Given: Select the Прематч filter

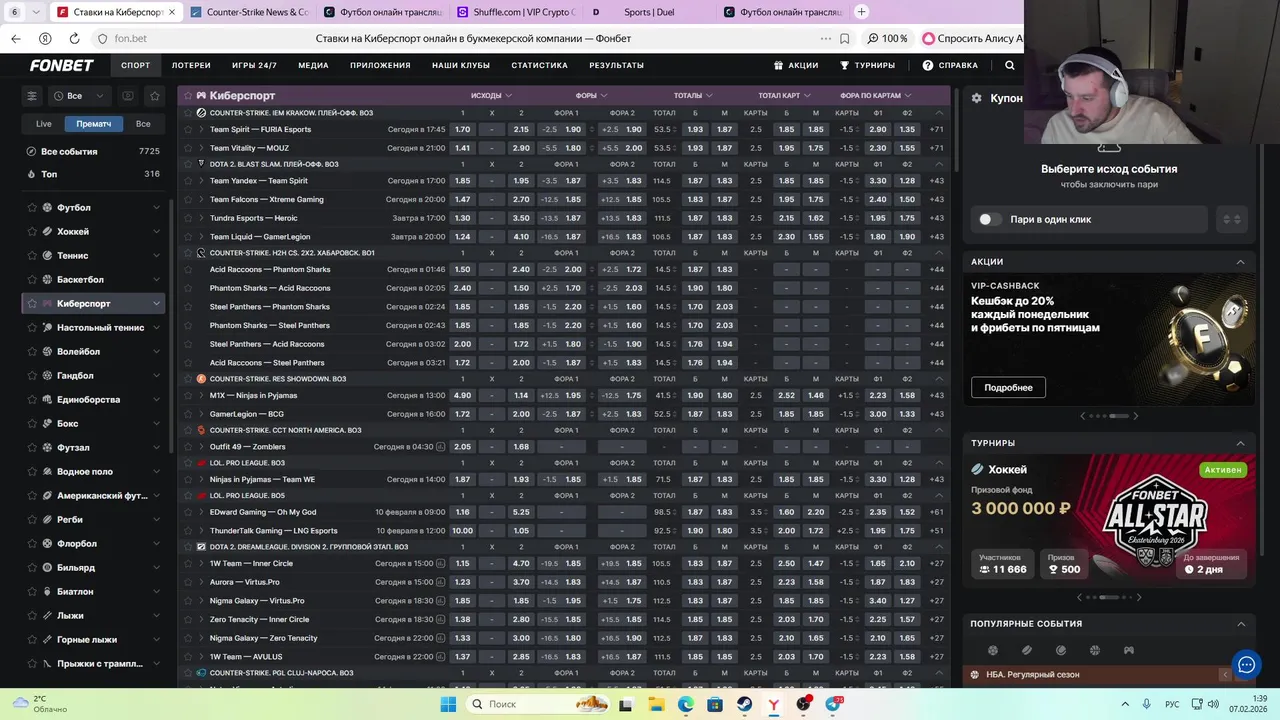Looking at the screenshot, I should (x=94, y=124).
